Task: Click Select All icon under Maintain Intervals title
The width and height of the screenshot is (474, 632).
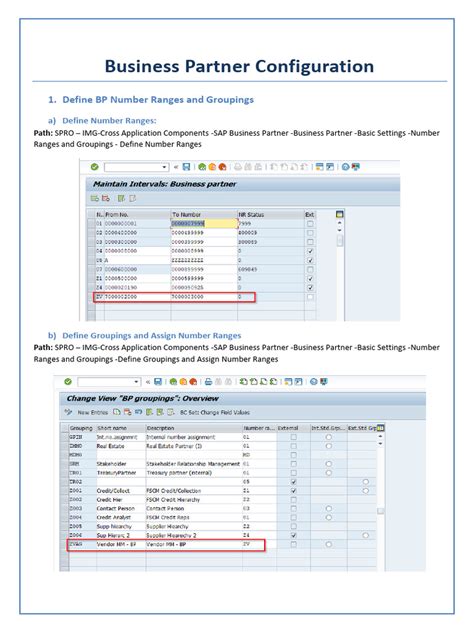Action: pyautogui.click(x=121, y=198)
